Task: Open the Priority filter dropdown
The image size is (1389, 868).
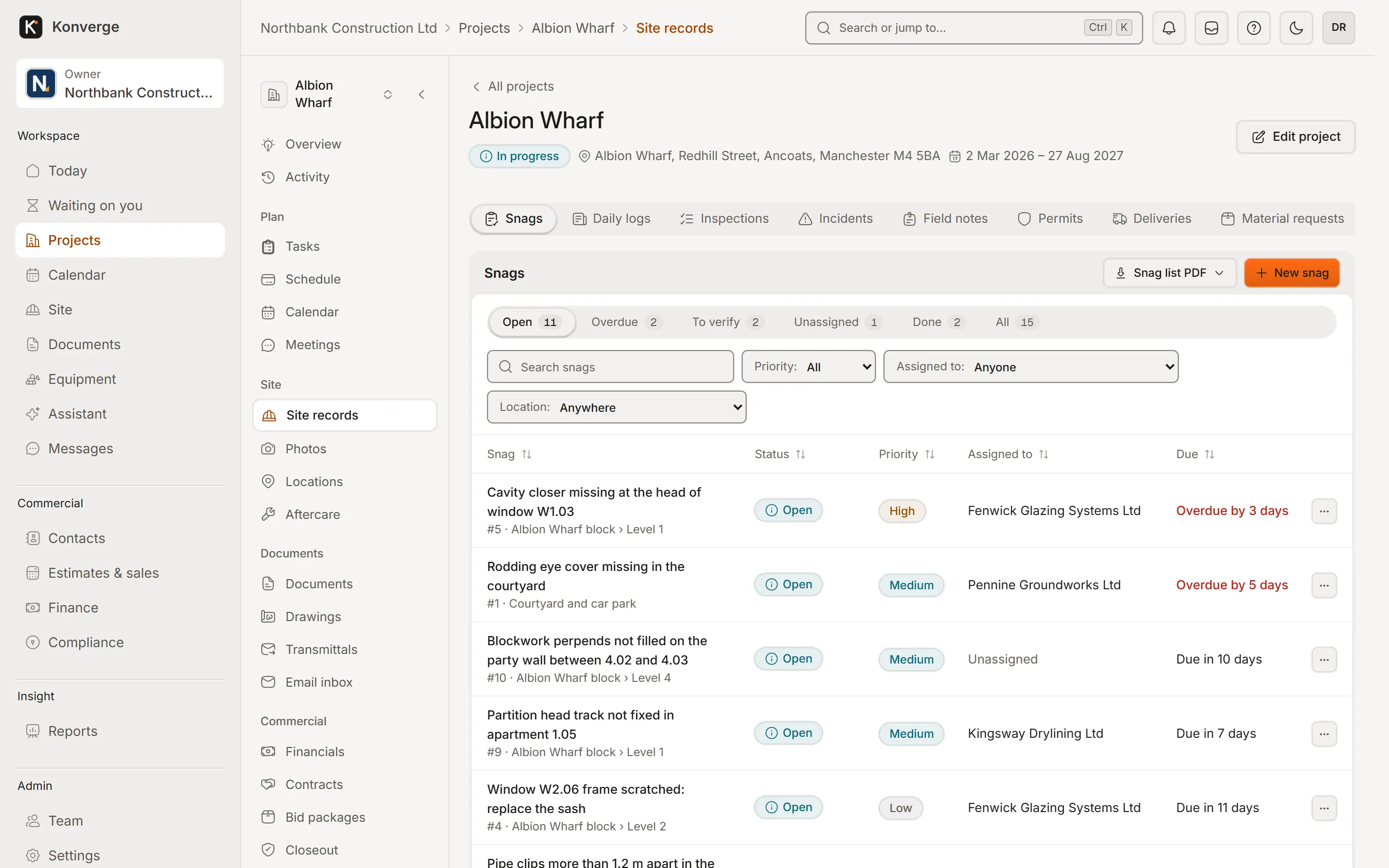Action: [808, 366]
